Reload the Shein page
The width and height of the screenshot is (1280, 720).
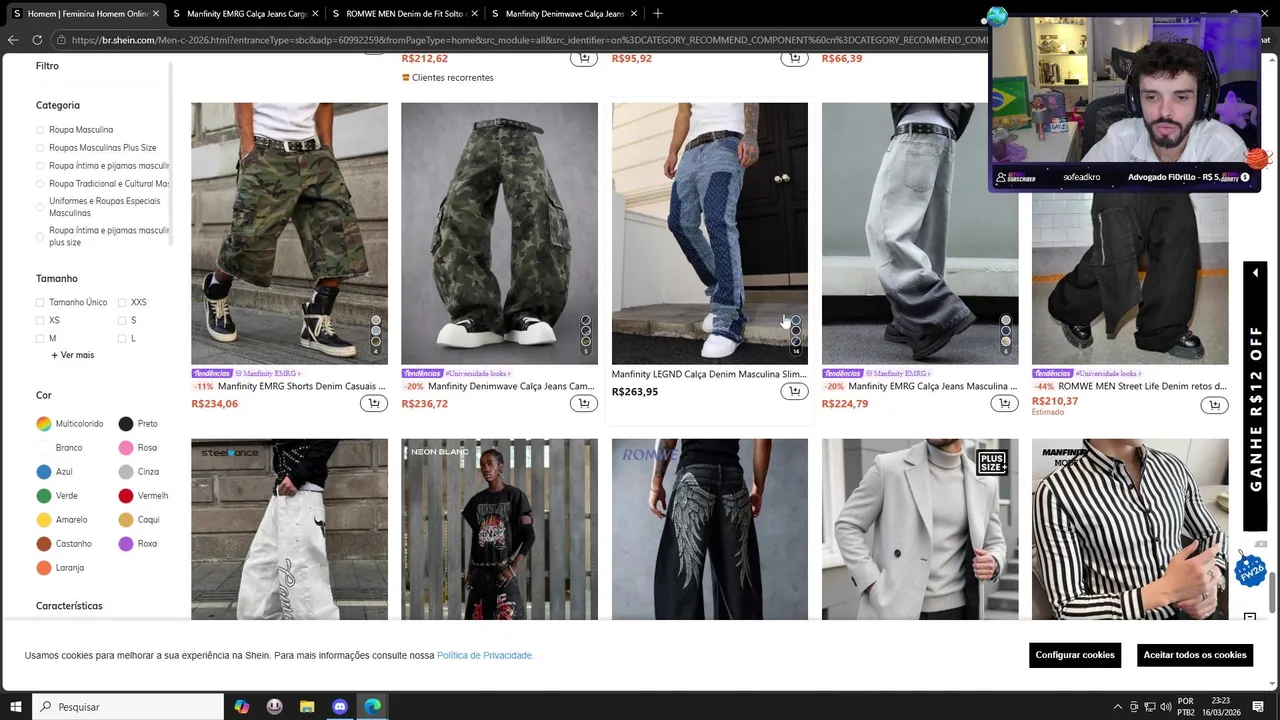pyautogui.click(x=37, y=40)
